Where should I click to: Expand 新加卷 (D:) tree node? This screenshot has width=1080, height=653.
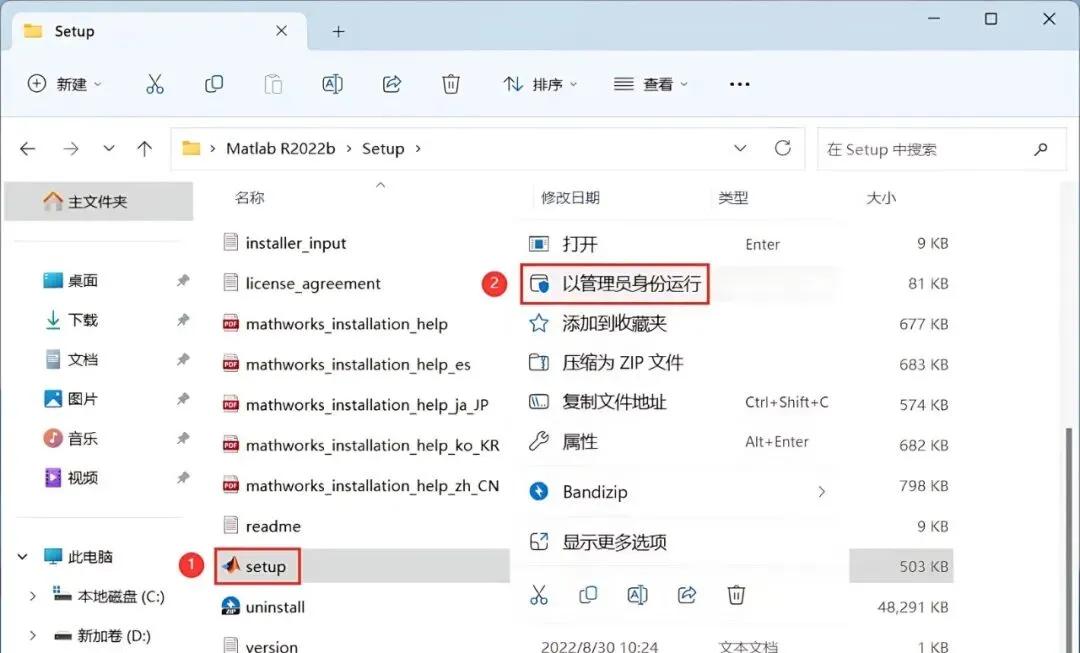pyautogui.click(x=32, y=636)
